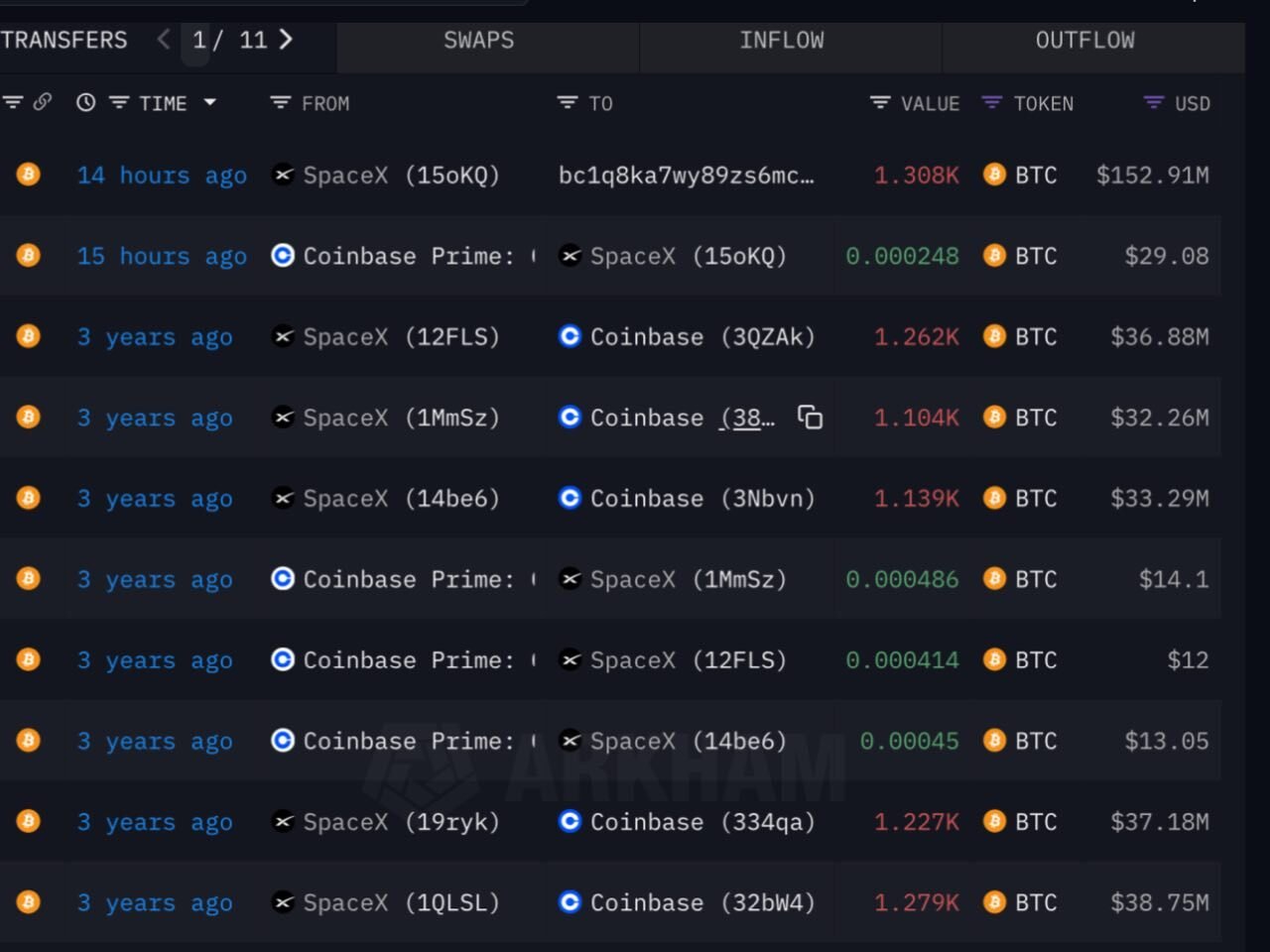Open the 14 hours ago transaction link
1270x952 pixels.
163,176
